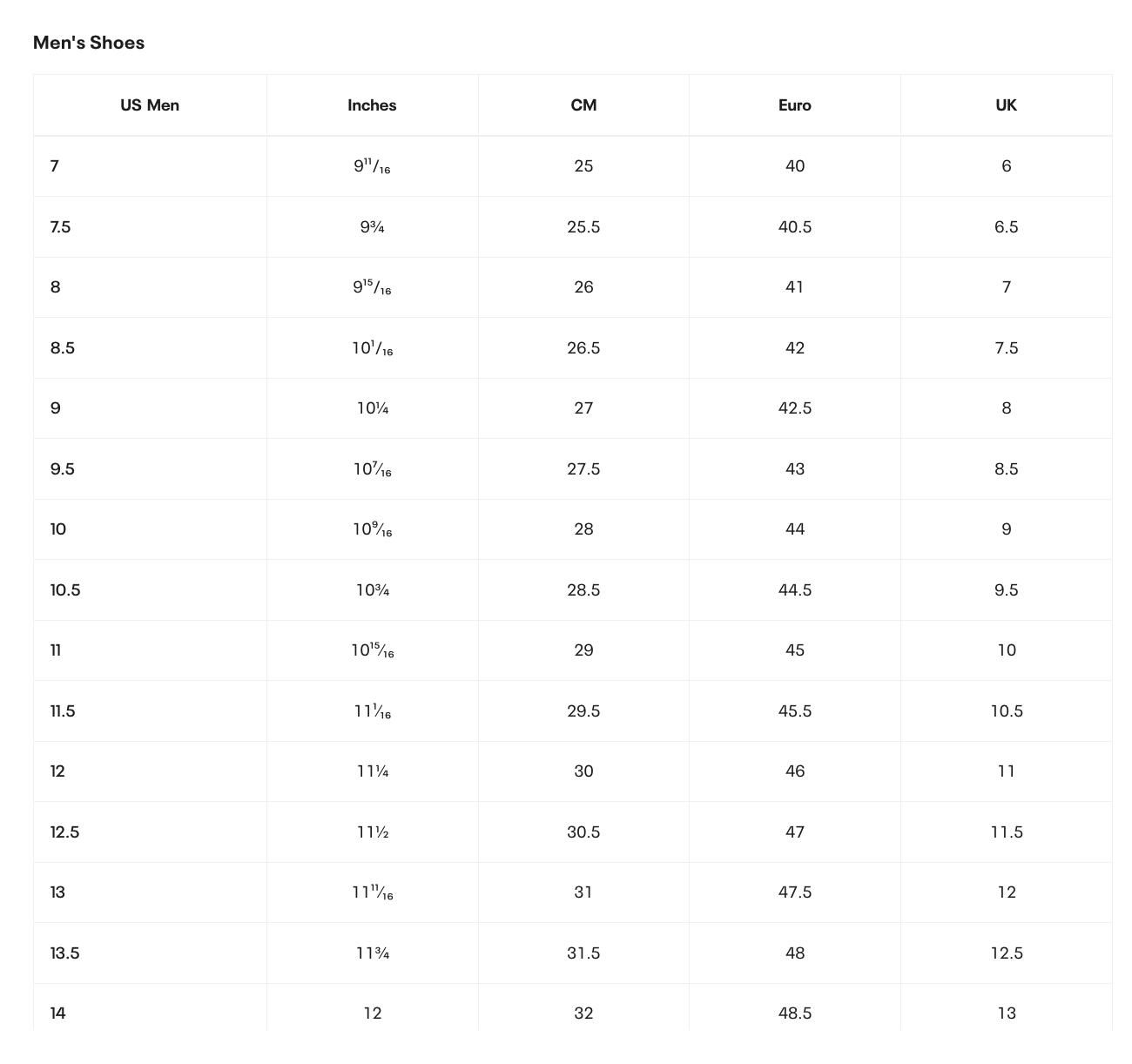Select the 10¼ inches cell
This screenshot has width=1132, height=1064.
coord(372,408)
